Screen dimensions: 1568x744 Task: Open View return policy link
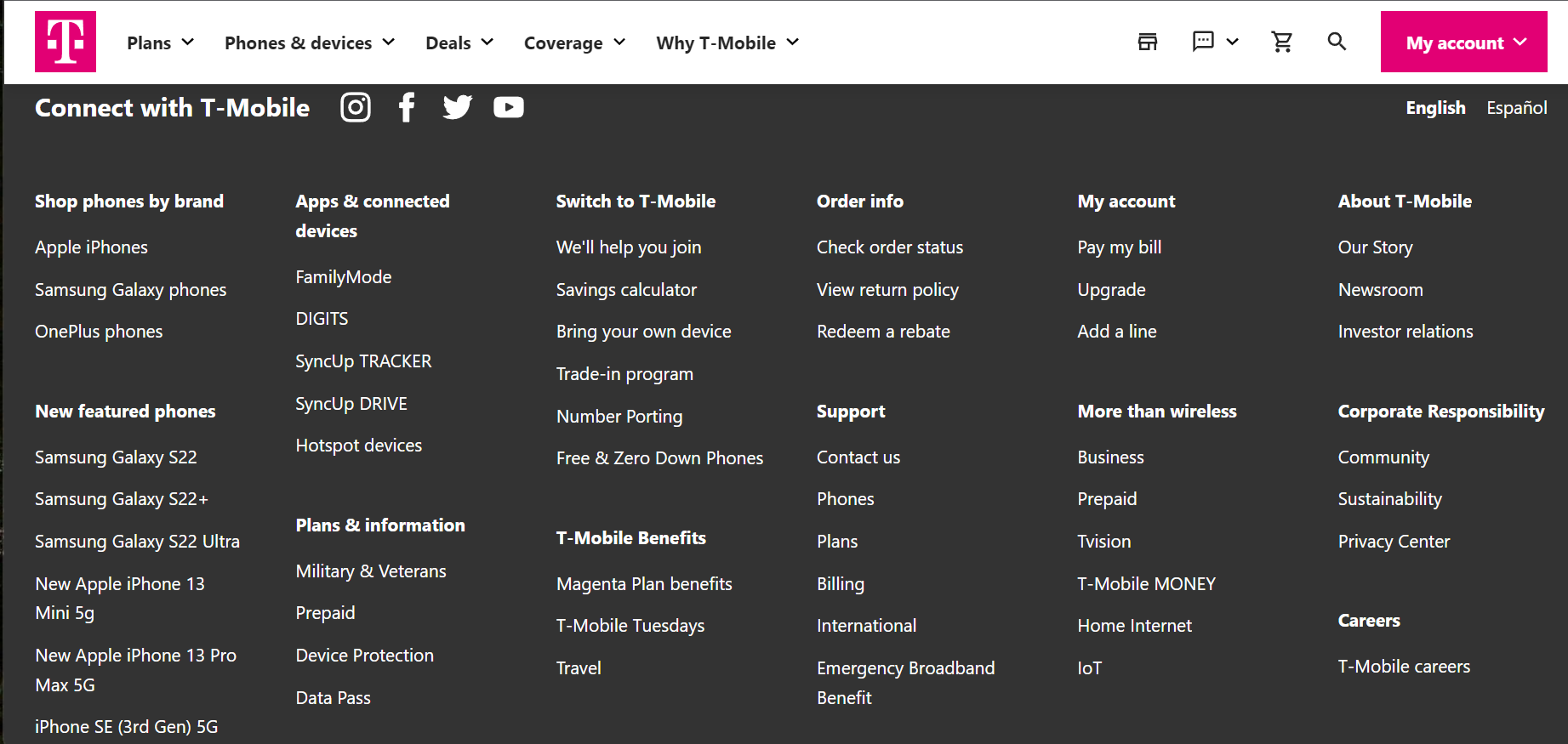(x=887, y=290)
